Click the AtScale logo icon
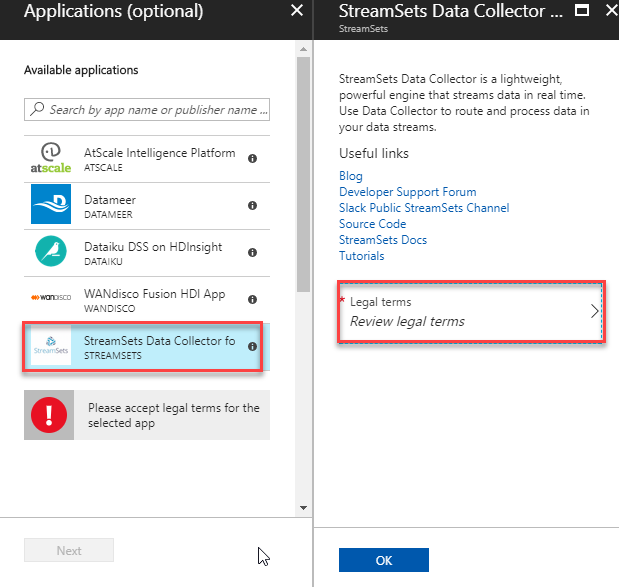Viewport: 619px width, 587px height. (50, 158)
